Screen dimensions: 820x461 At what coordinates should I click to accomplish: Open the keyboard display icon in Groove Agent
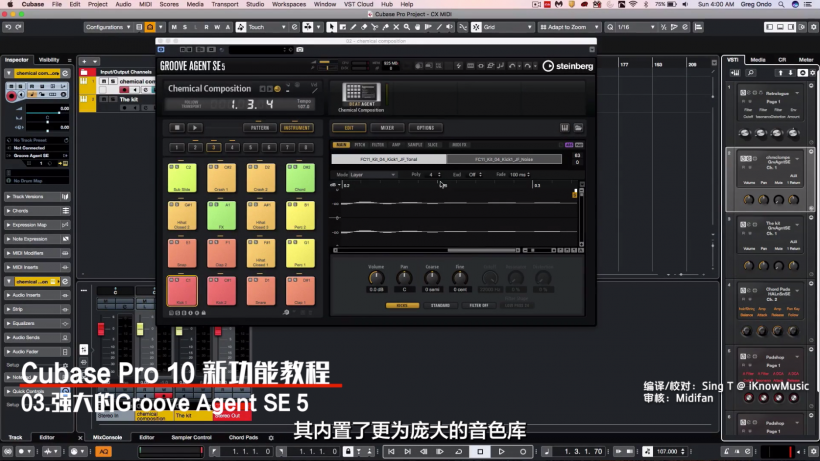tap(565, 128)
